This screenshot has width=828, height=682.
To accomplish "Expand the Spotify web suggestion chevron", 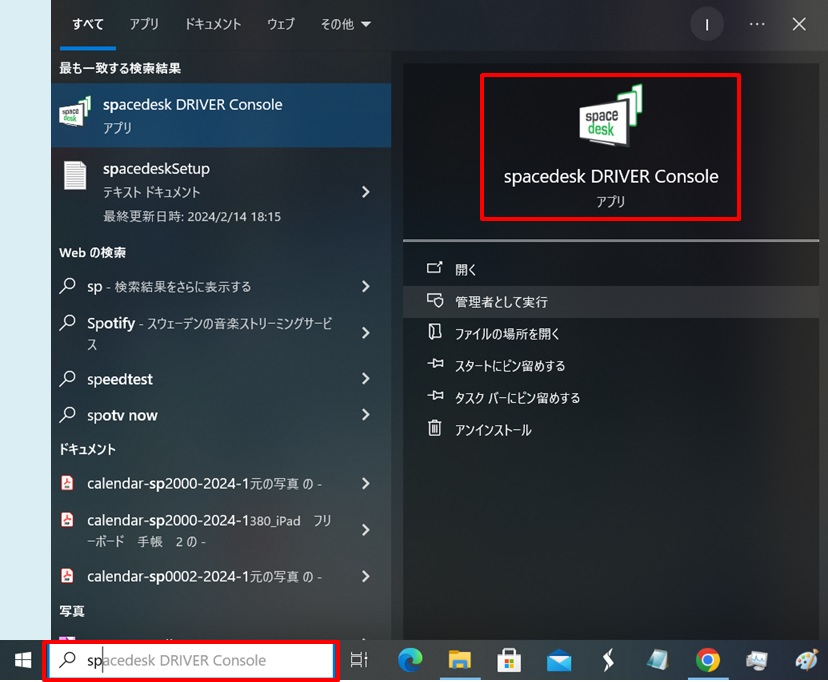I will 365,333.
